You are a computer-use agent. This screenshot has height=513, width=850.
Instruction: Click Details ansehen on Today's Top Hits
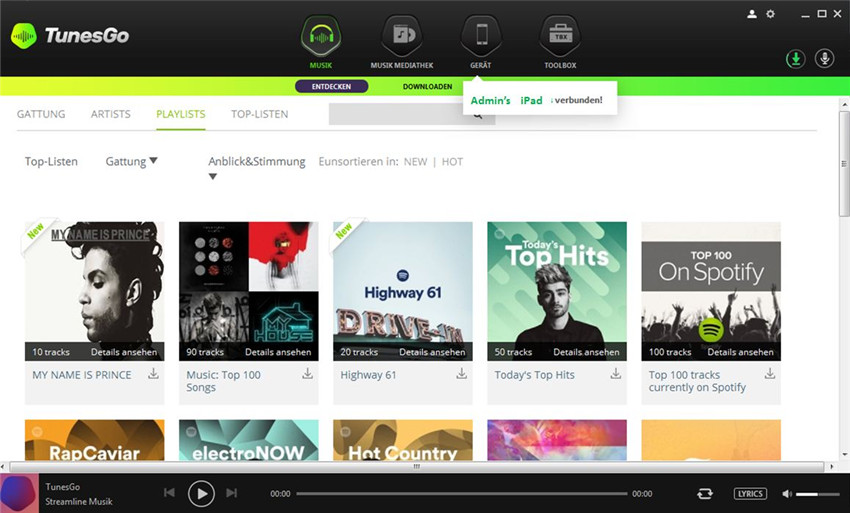tap(586, 352)
